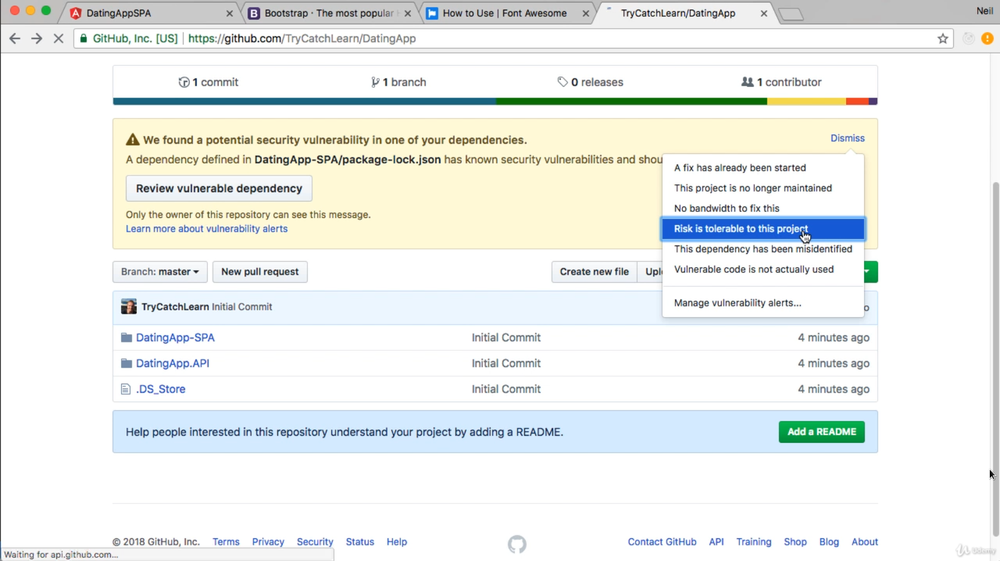1000x561 pixels.
Task: Select 'A fix has already been started'
Action: (x=763, y=168)
